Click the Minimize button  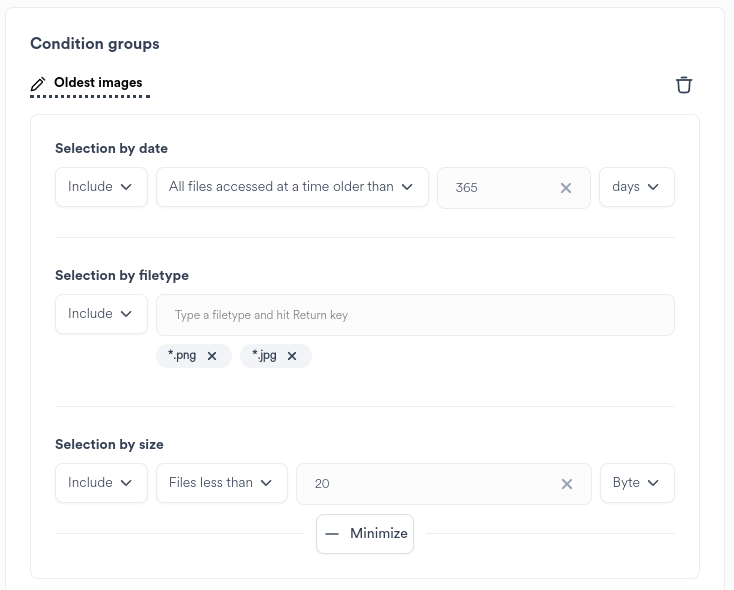(365, 534)
